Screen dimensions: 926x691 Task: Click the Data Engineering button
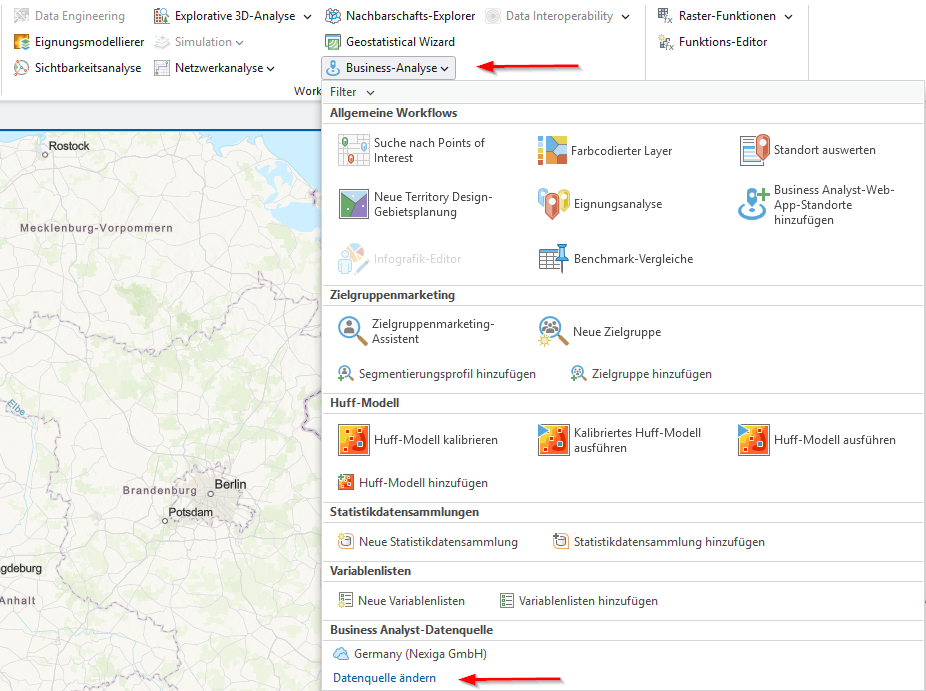[69, 16]
